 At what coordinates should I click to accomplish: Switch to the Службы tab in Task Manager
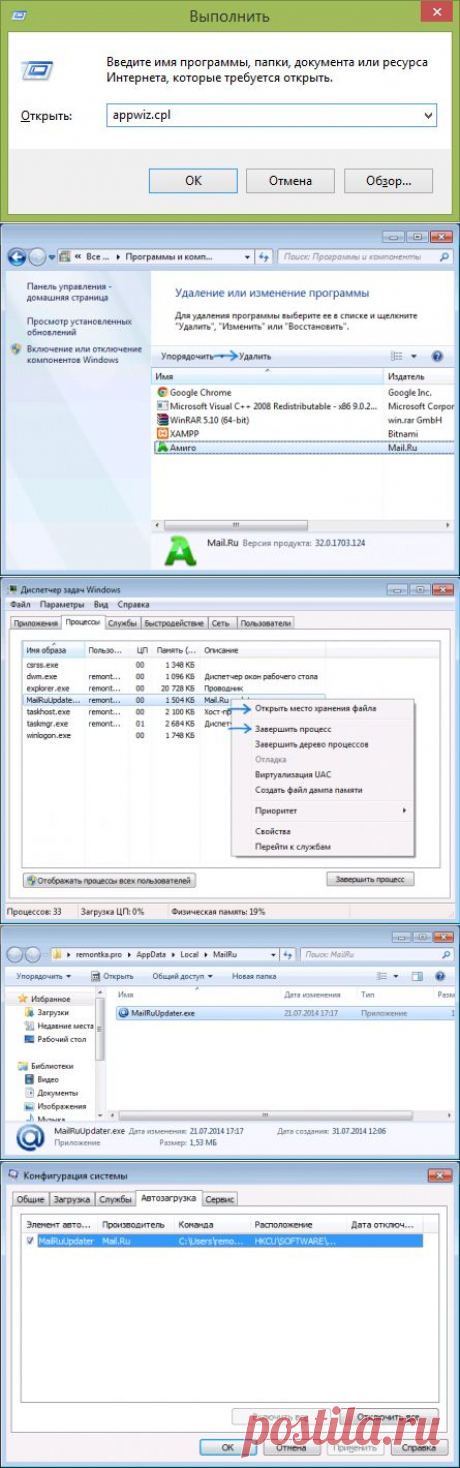click(x=122, y=623)
